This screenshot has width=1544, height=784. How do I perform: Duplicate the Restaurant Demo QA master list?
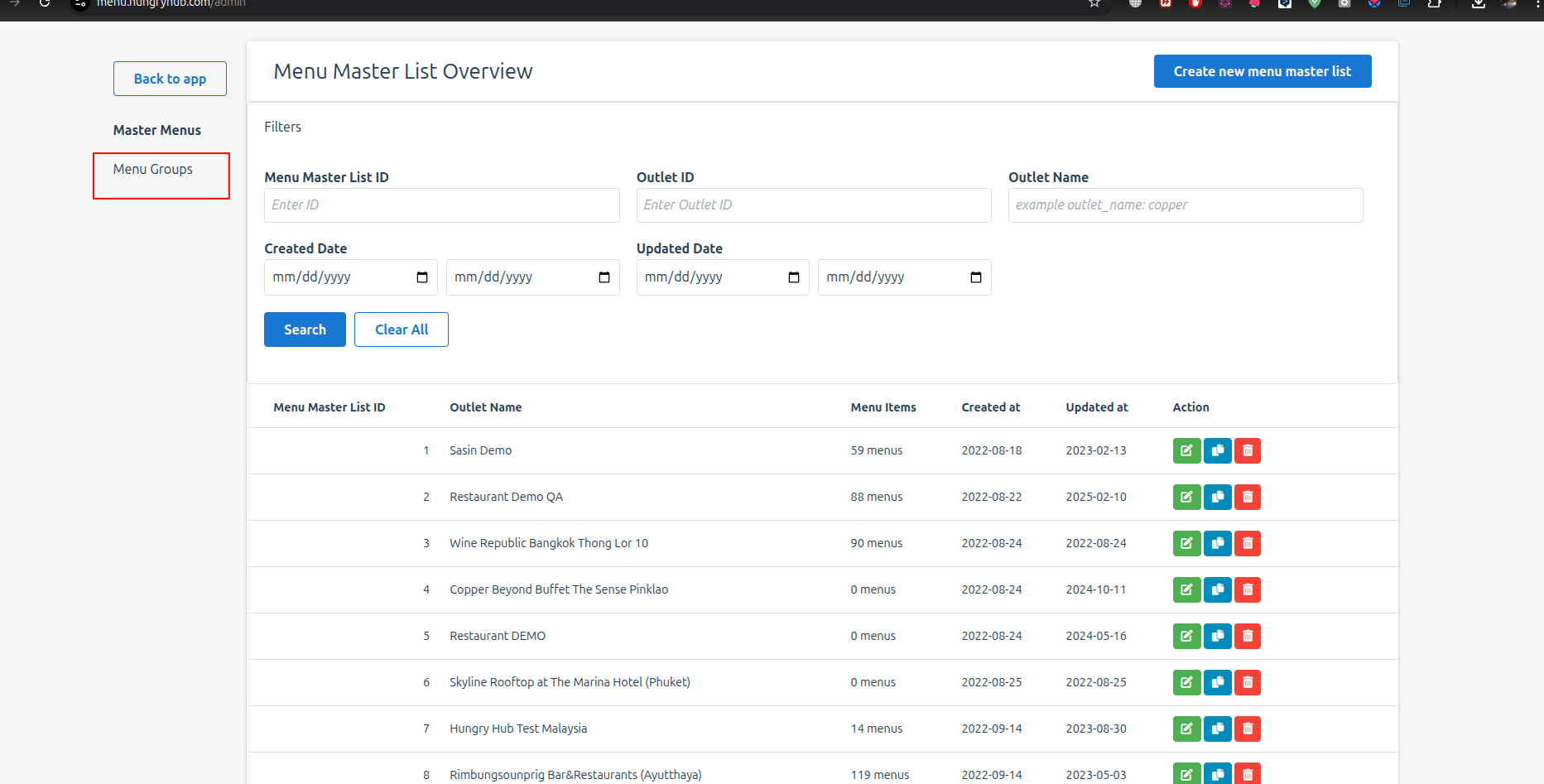tap(1217, 497)
